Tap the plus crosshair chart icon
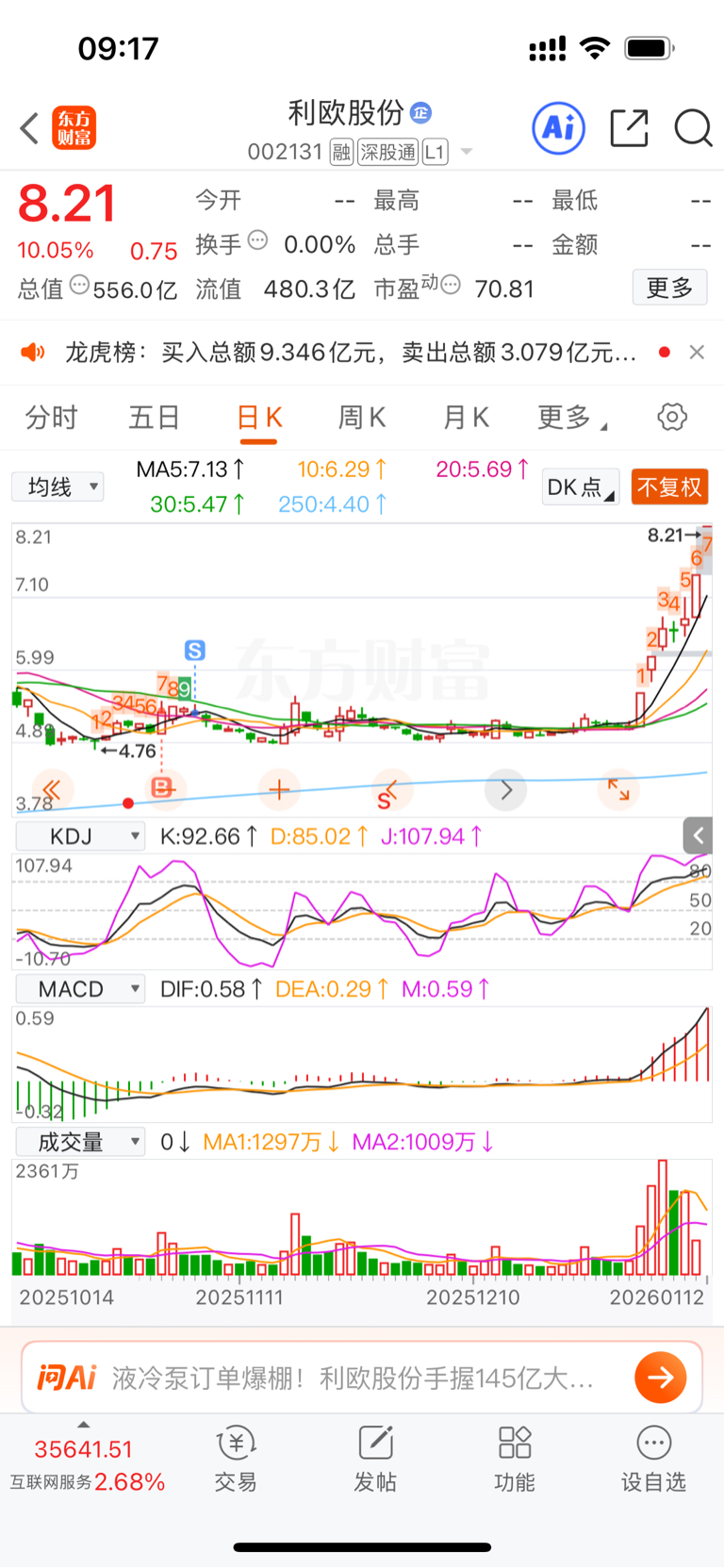 coord(278,789)
